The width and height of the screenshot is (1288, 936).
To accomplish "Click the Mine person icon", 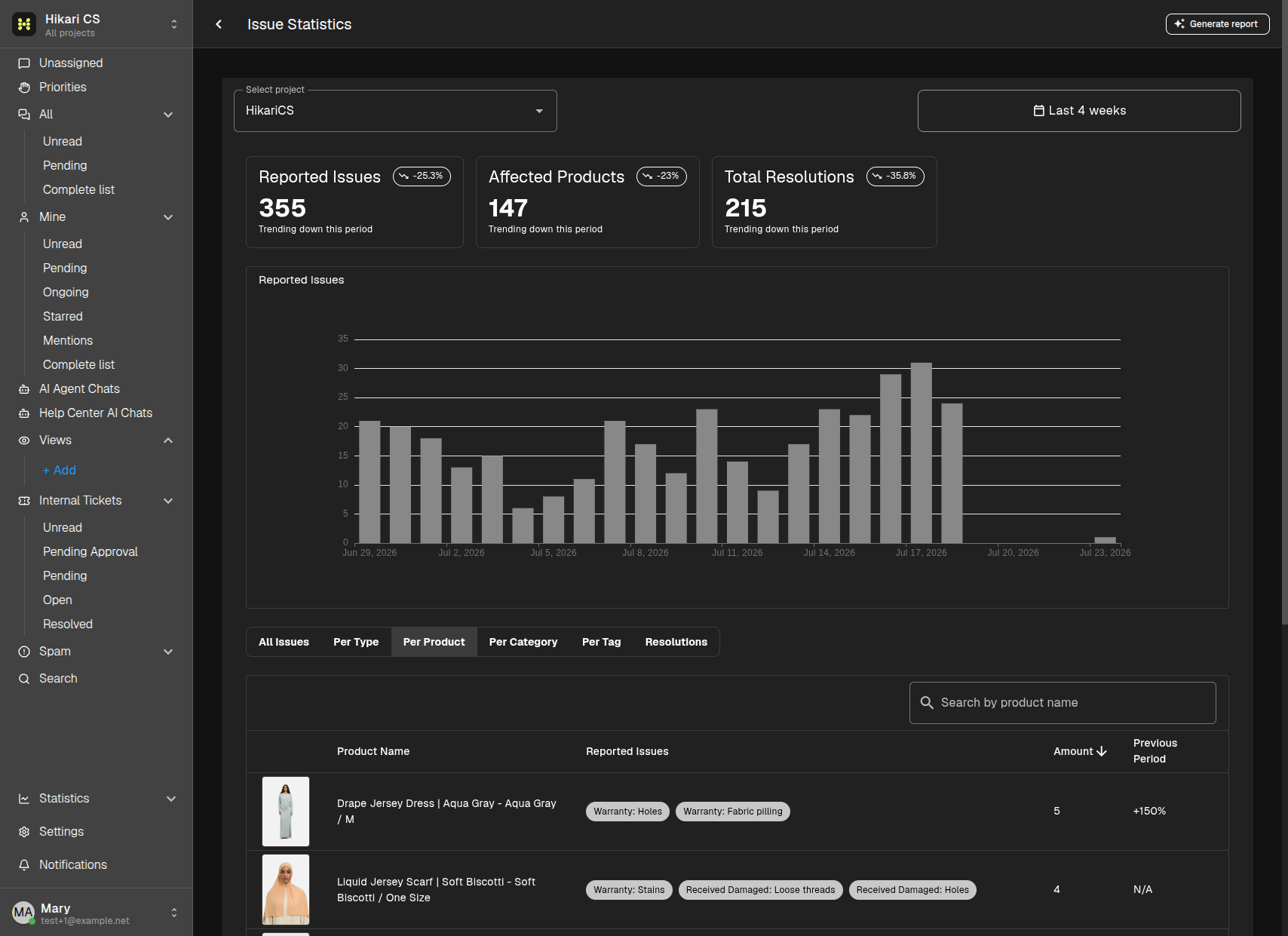I will point(24,217).
